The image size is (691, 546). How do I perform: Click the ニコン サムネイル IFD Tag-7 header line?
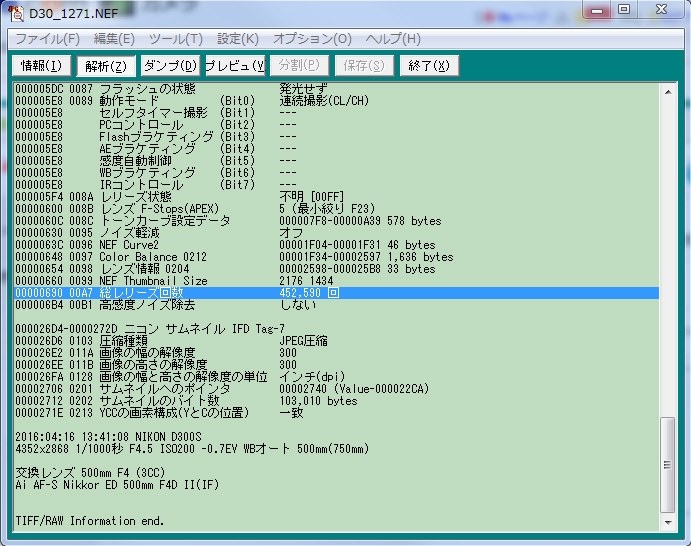pyautogui.click(x=150, y=329)
